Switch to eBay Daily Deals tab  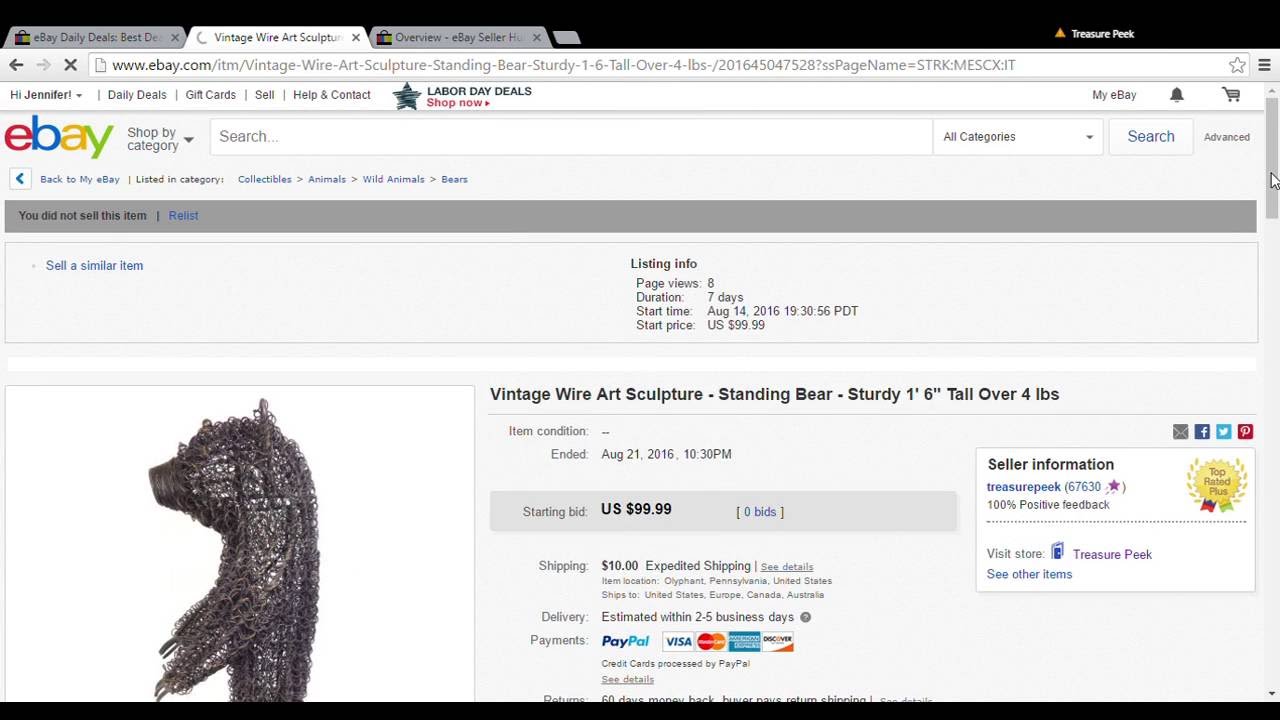tap(97, 37)
